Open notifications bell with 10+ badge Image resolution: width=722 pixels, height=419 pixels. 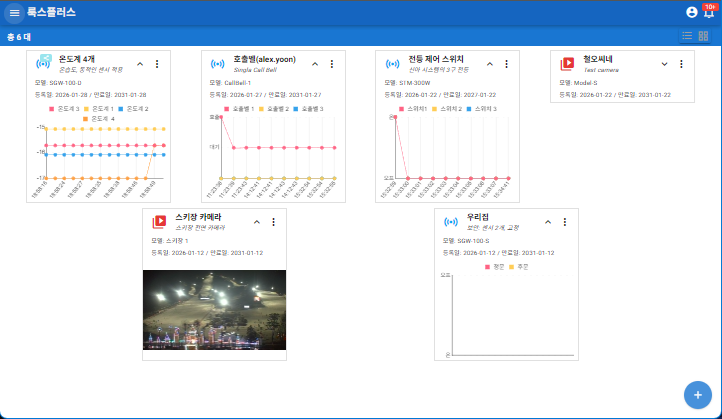[709, 12]
